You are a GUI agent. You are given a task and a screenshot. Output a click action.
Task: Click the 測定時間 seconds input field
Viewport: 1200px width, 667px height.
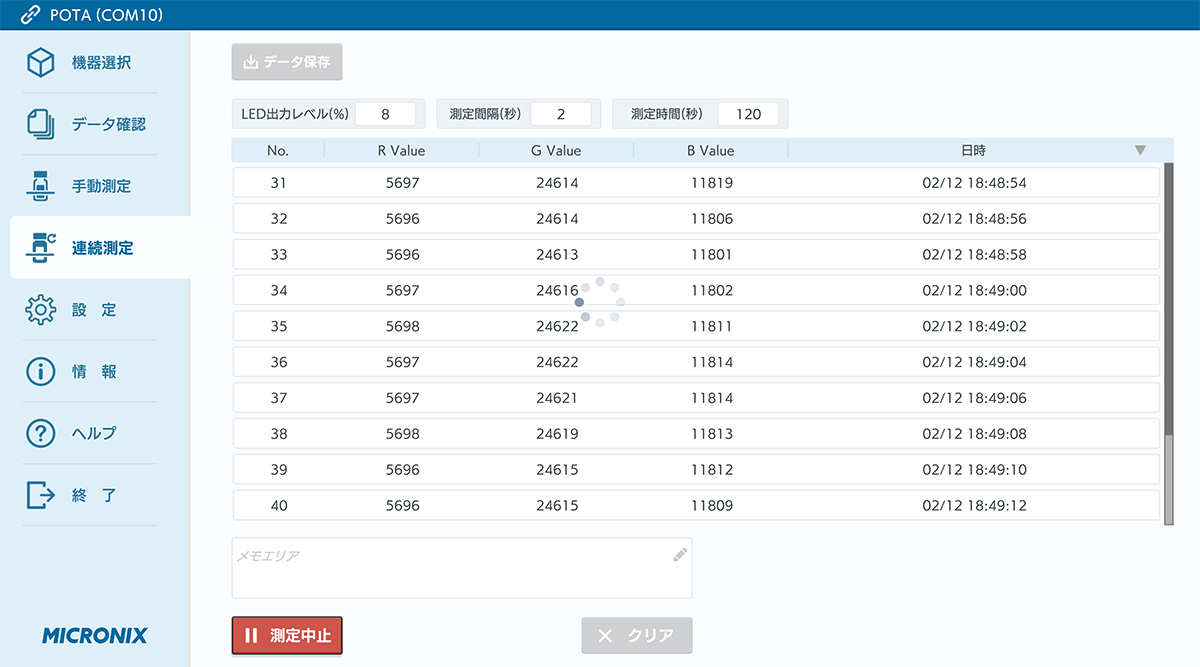coord(748,114)
